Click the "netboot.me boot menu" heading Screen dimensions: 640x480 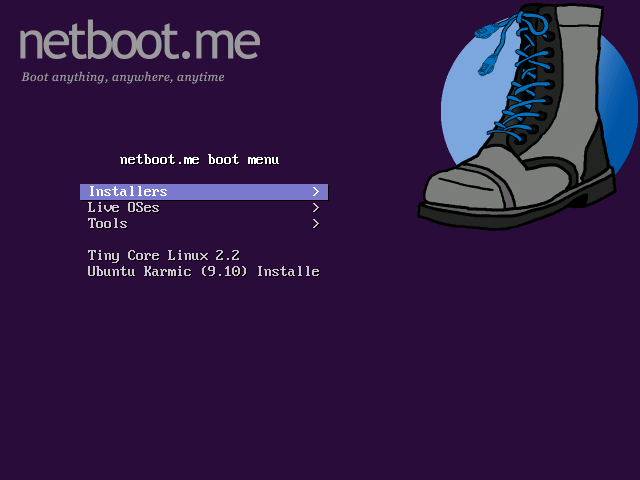click(x=199, y=160)
